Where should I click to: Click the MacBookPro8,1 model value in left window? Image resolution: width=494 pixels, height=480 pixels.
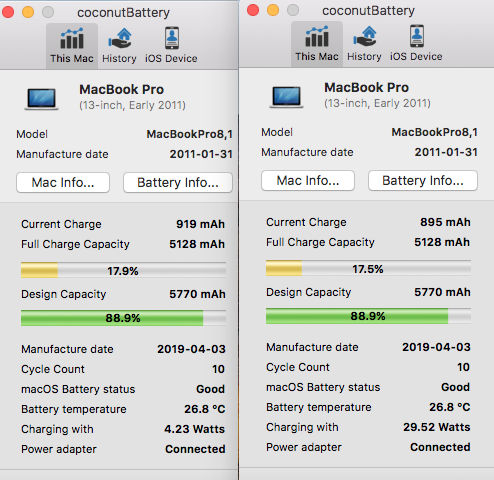[189, 134]
